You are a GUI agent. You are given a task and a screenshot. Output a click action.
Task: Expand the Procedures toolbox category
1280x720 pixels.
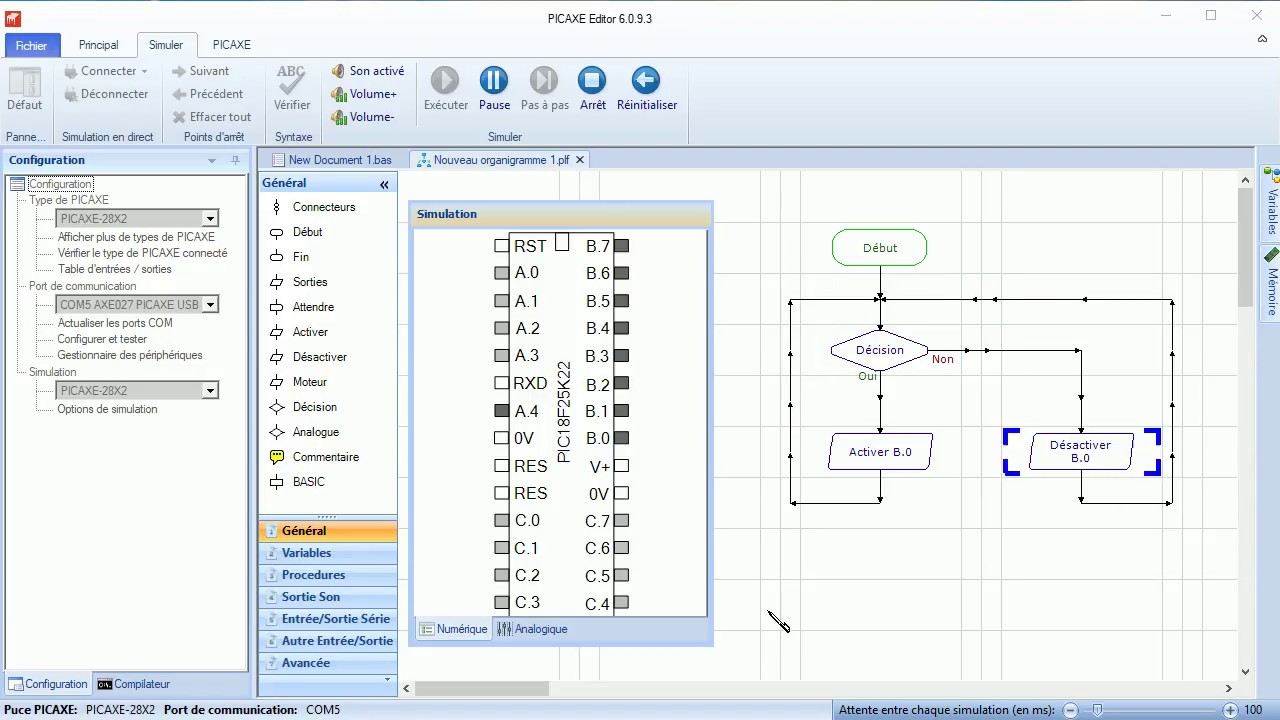(327, 575)
